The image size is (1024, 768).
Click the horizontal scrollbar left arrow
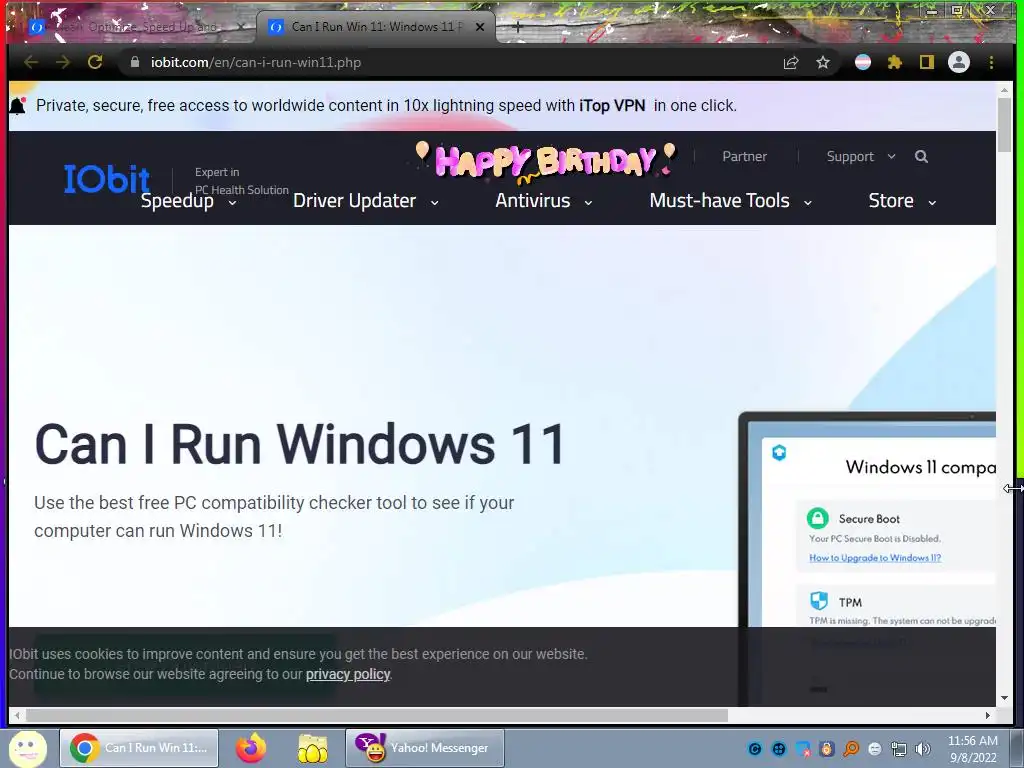tap(17, 715)
